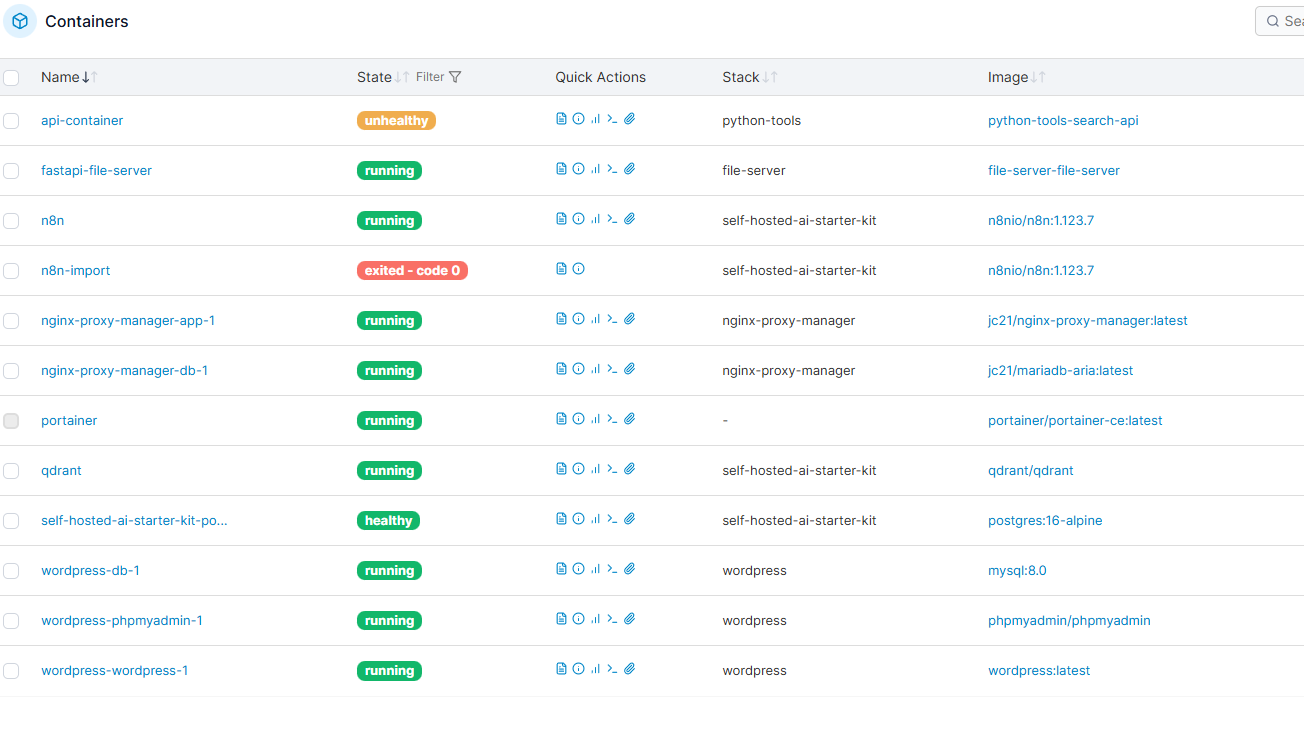The height and width of the screenshot is (754, 1304).
Task: View stats for portainer container
Action: point(595,419)
